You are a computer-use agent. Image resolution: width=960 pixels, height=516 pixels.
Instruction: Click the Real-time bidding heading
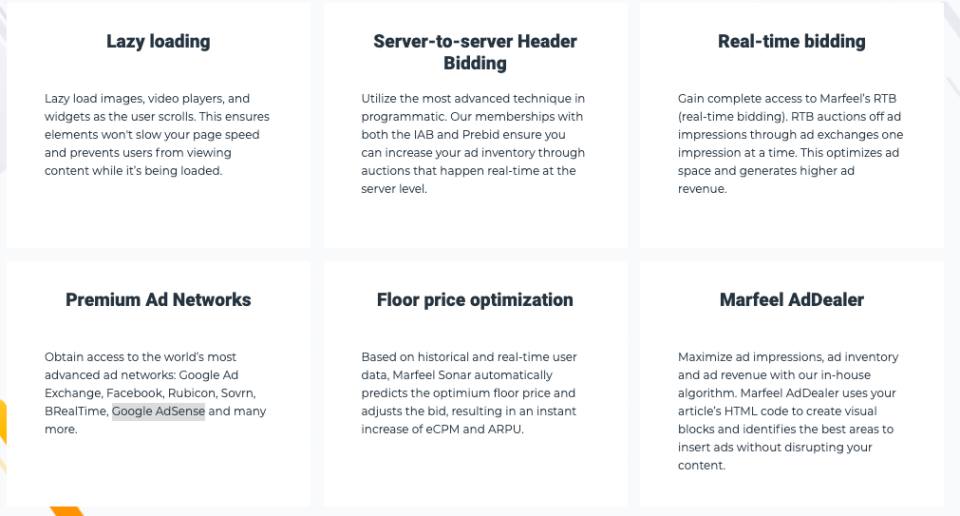[792, 42]
